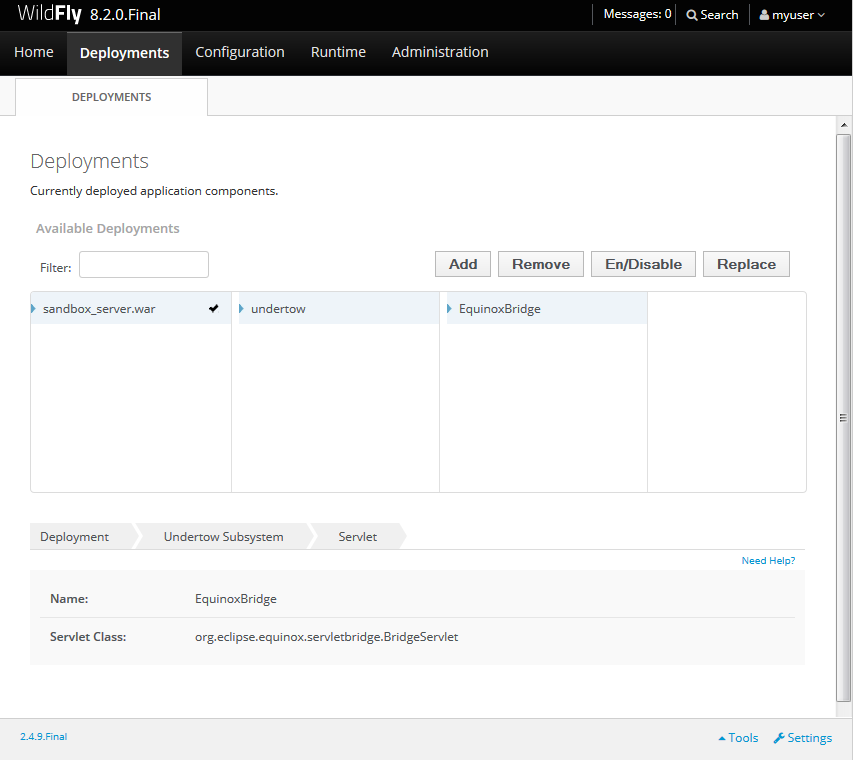Open the Need Help? link
853x760 pixels.
(x=768, y=560)
